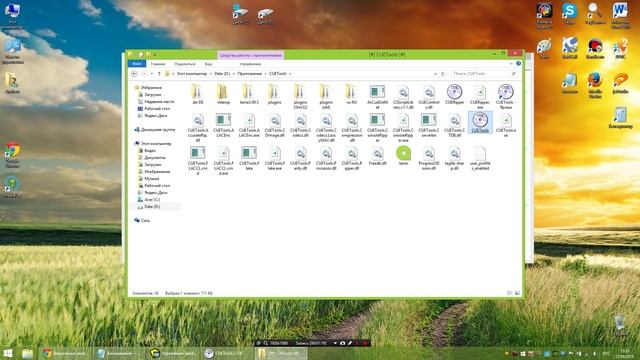Select CUETools.Compression.dll file
This screenshot has height=360, width=640.
click(351, 127)
